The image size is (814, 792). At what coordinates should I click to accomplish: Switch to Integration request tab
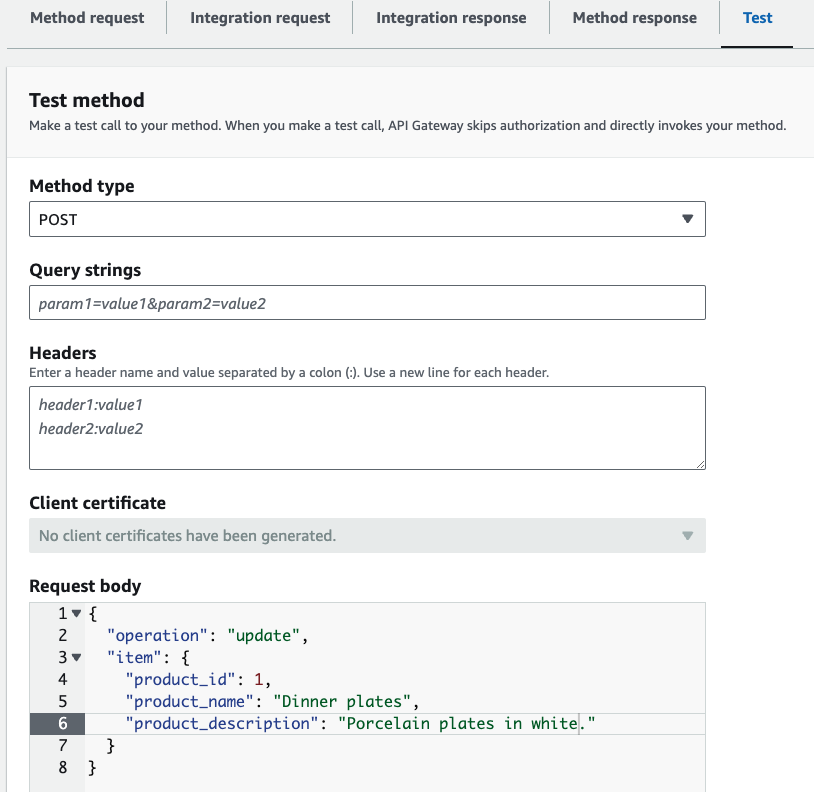260,18
